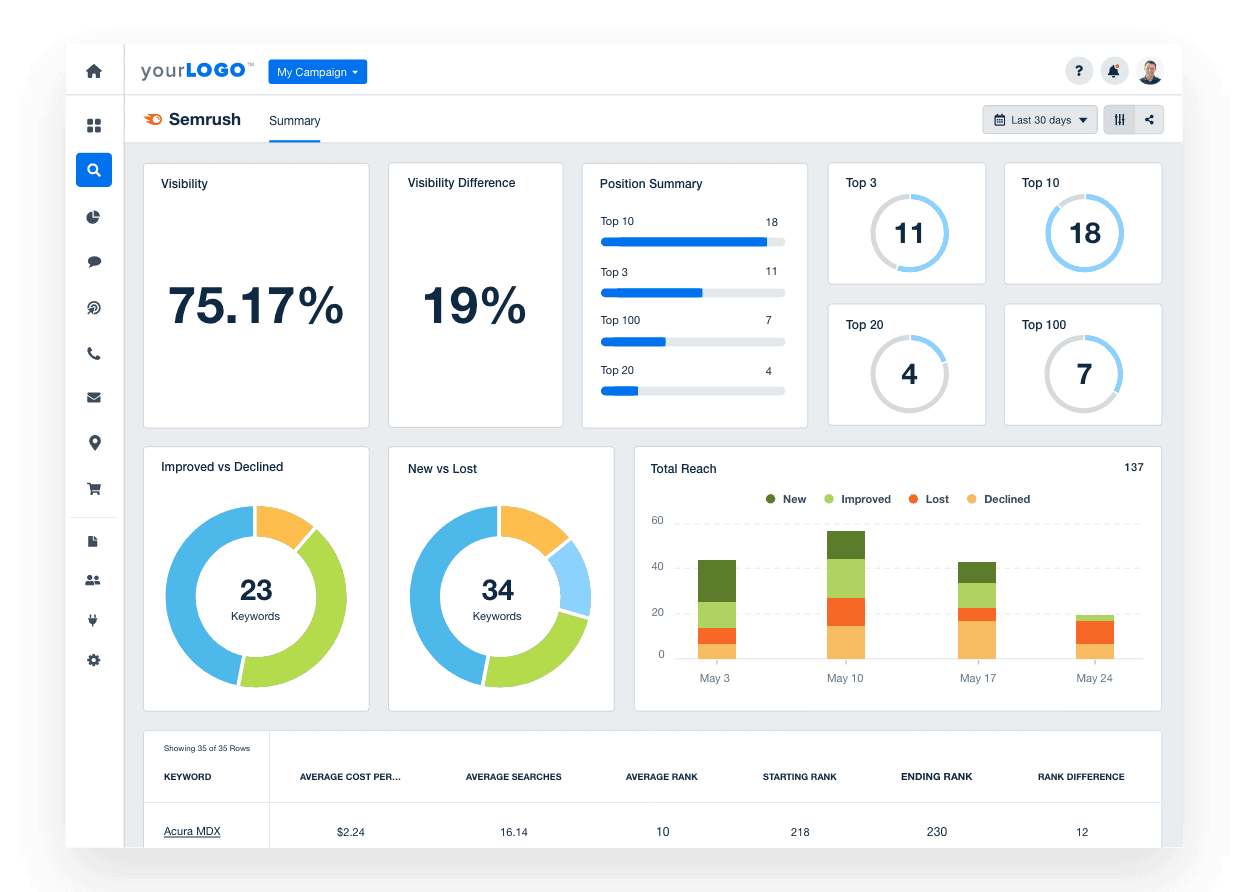Click the help question mark button

(1079, 71)
